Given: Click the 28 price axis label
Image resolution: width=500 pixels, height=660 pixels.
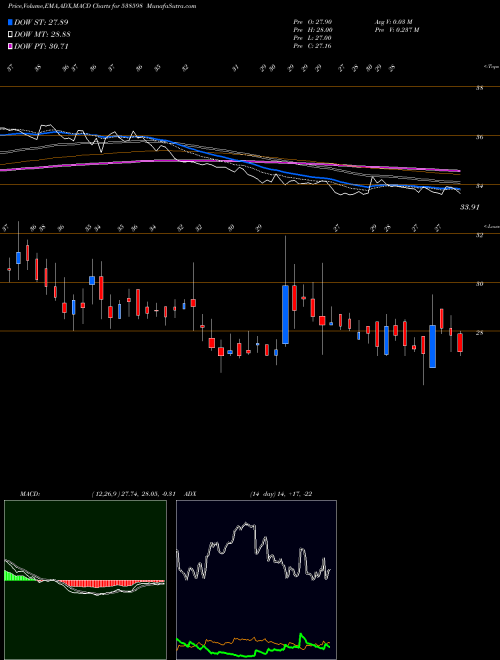Looking at the screenshot, I should click(x=479, y=333).
